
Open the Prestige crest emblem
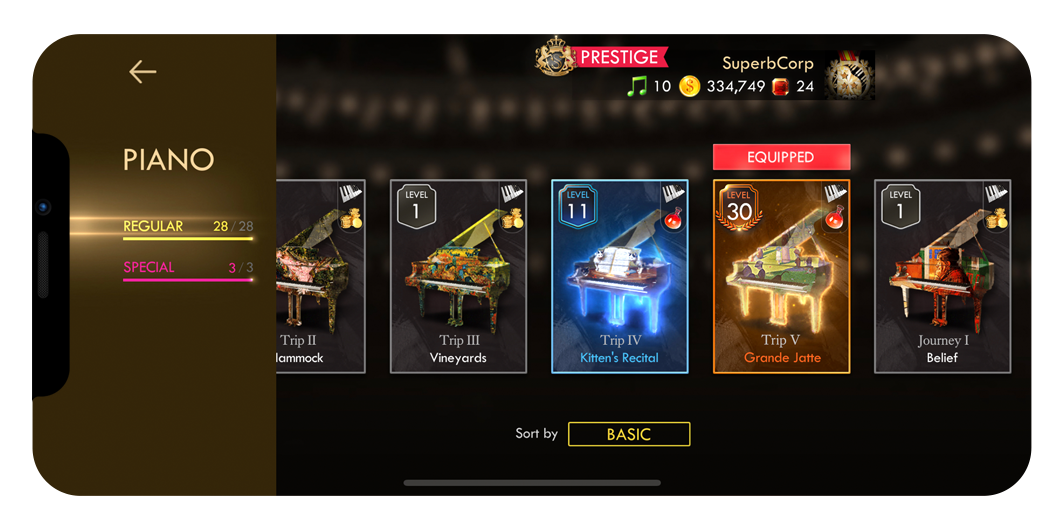(x=555, y=56)
